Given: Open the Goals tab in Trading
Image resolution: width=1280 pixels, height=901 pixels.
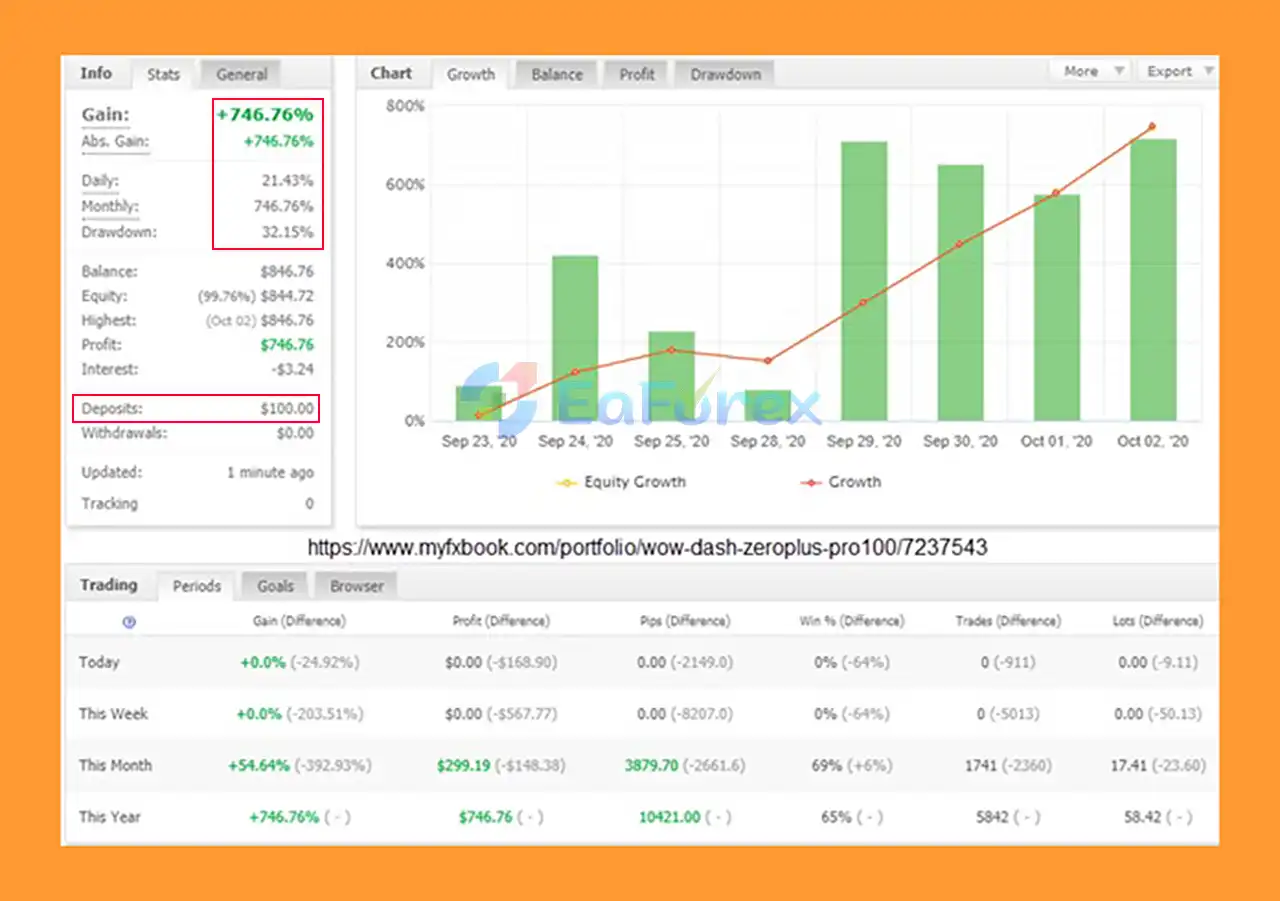Looking at the screenshot, I should (275, 586).
